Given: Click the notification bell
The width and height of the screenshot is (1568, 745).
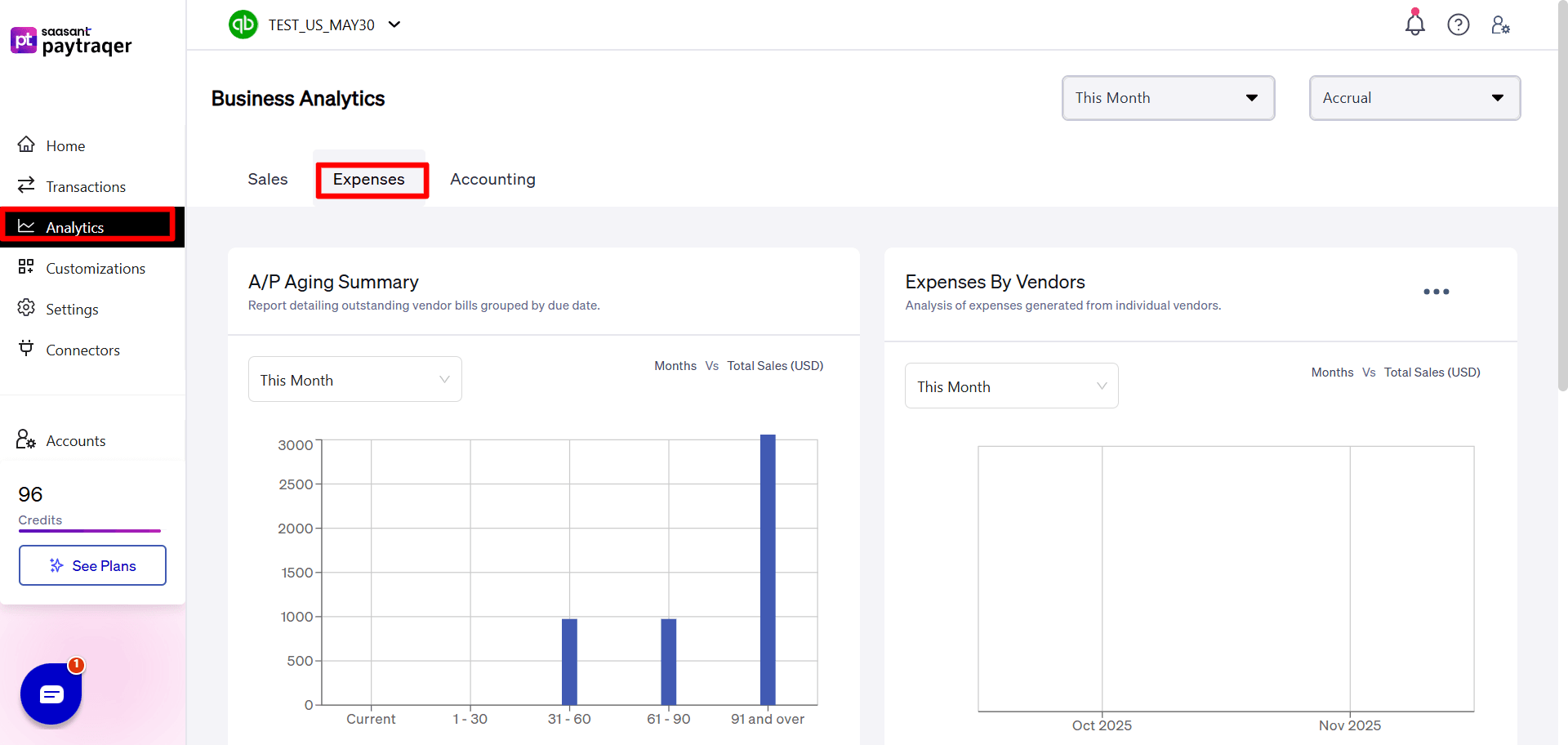Looking at the screenshot, I should 1414,25.
